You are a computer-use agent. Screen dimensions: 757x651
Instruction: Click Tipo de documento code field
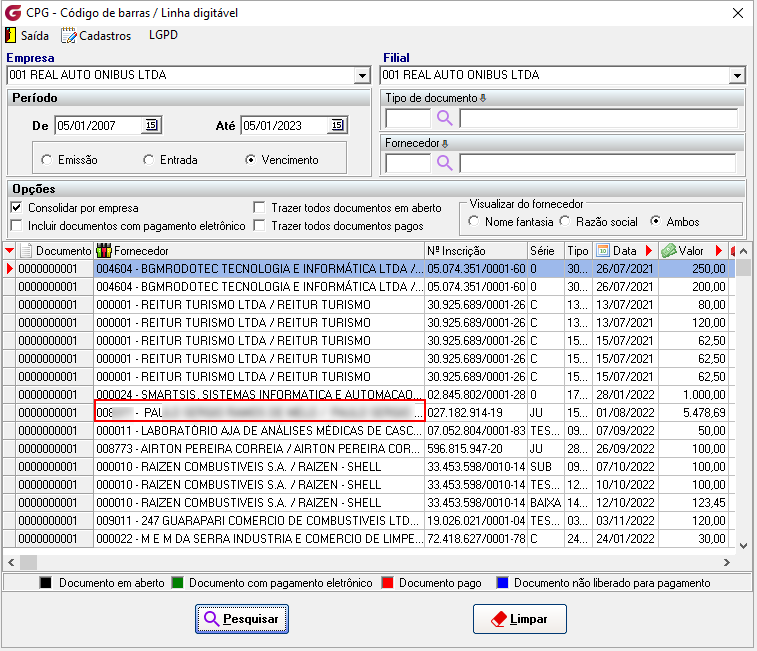click(408, 118)
